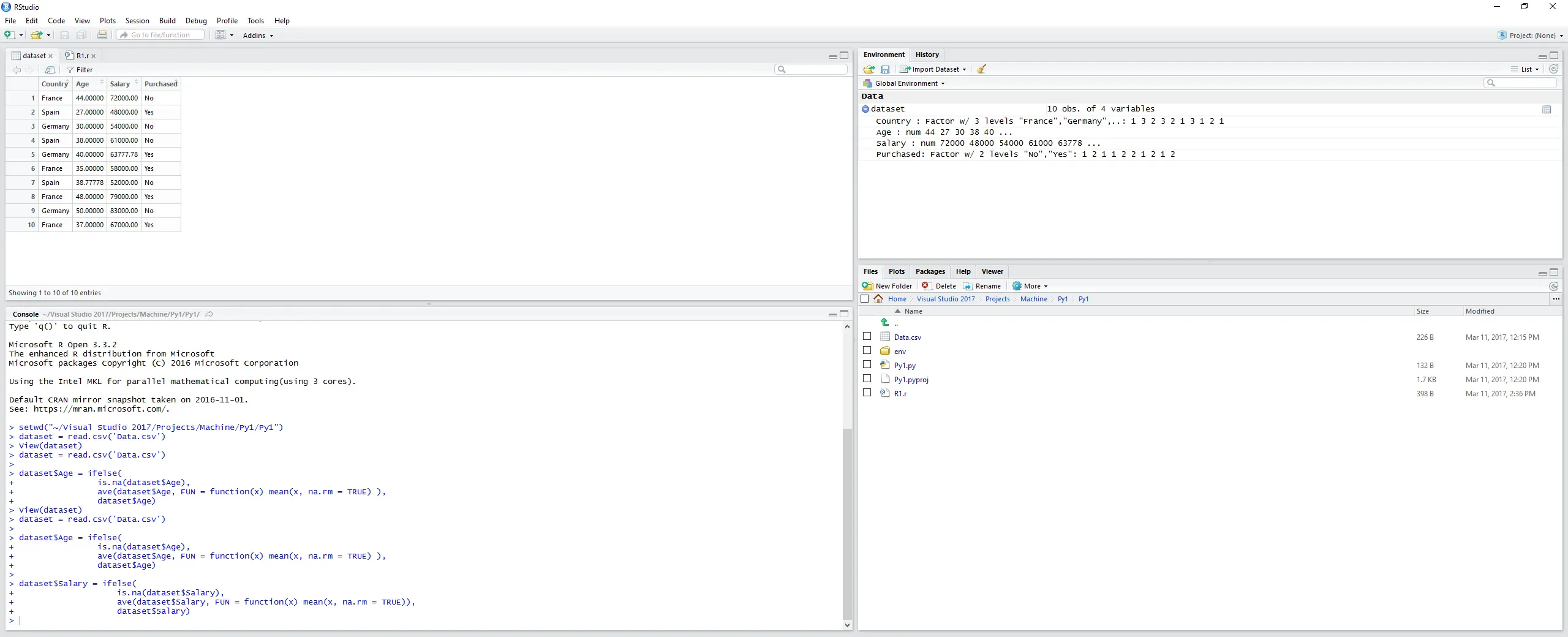Image resolution: width=1568 pixels, height=637 pixels.
Task: Toggle the select-all files checkbox
Action: [x=865, y=299]
